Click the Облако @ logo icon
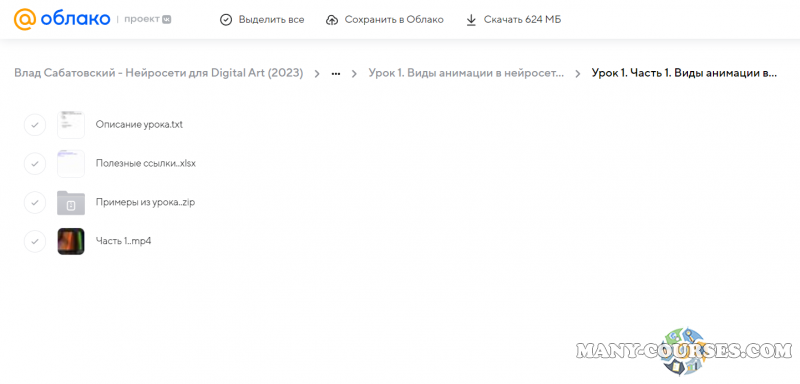Viewport: 800px width, 384px height. click(24, 19)
